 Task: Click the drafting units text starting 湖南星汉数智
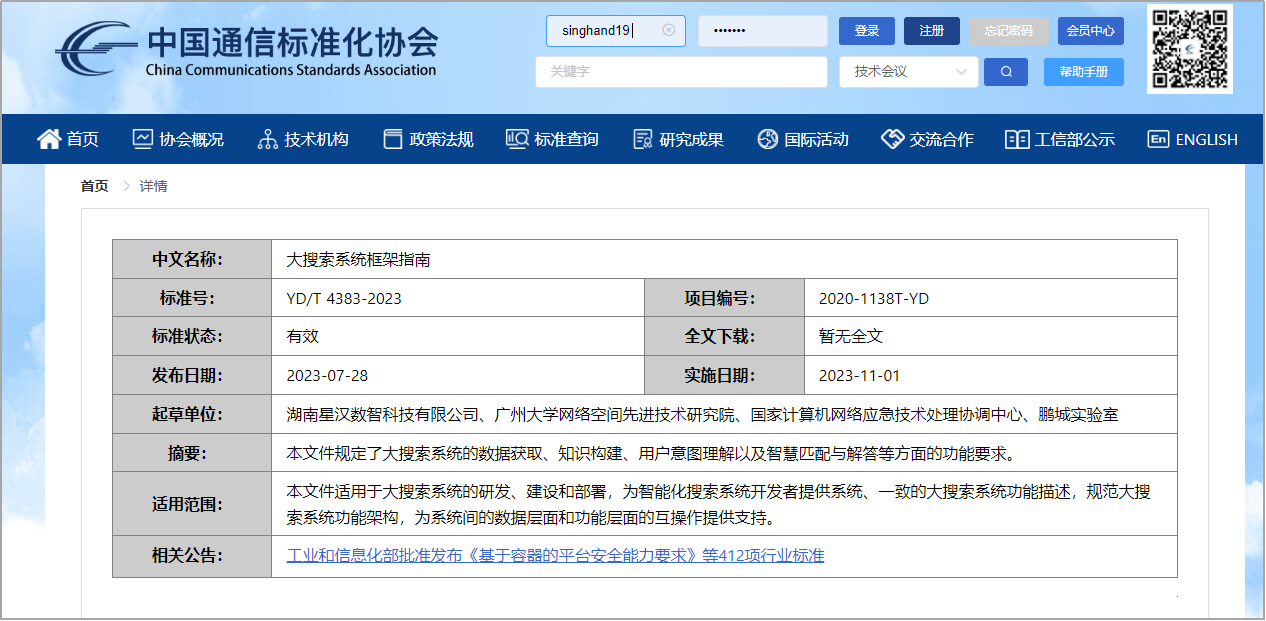pyautogui.click(x=702, y=414)
